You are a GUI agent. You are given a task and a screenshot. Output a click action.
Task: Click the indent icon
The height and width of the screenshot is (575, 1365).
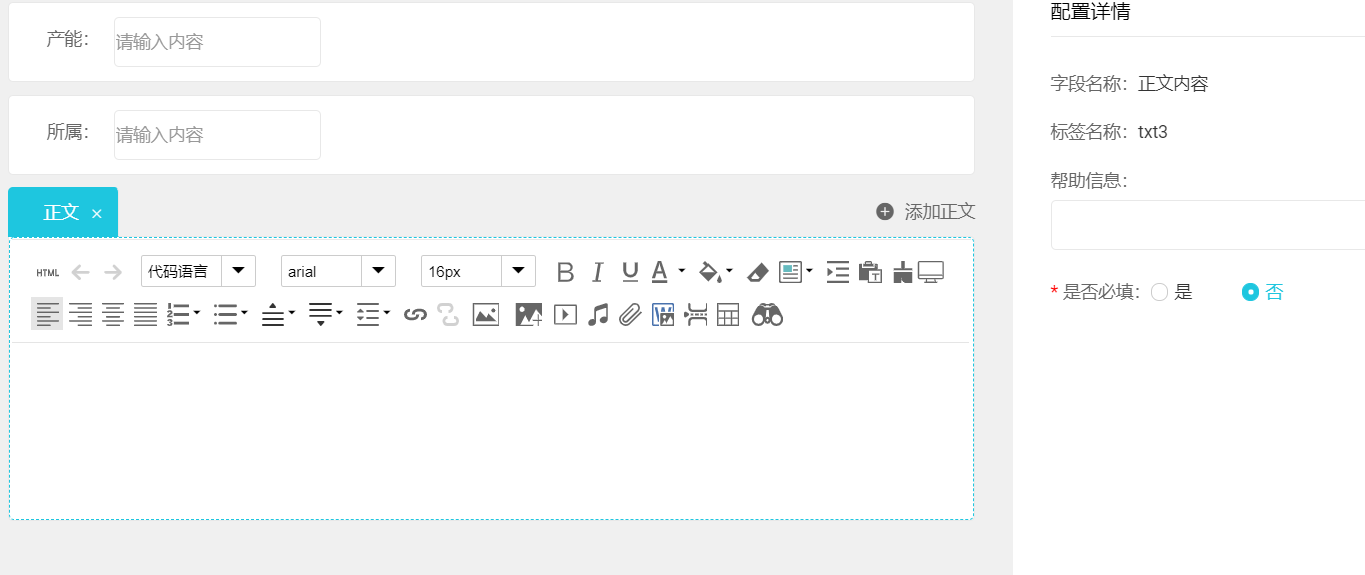[x=838, y=272]
